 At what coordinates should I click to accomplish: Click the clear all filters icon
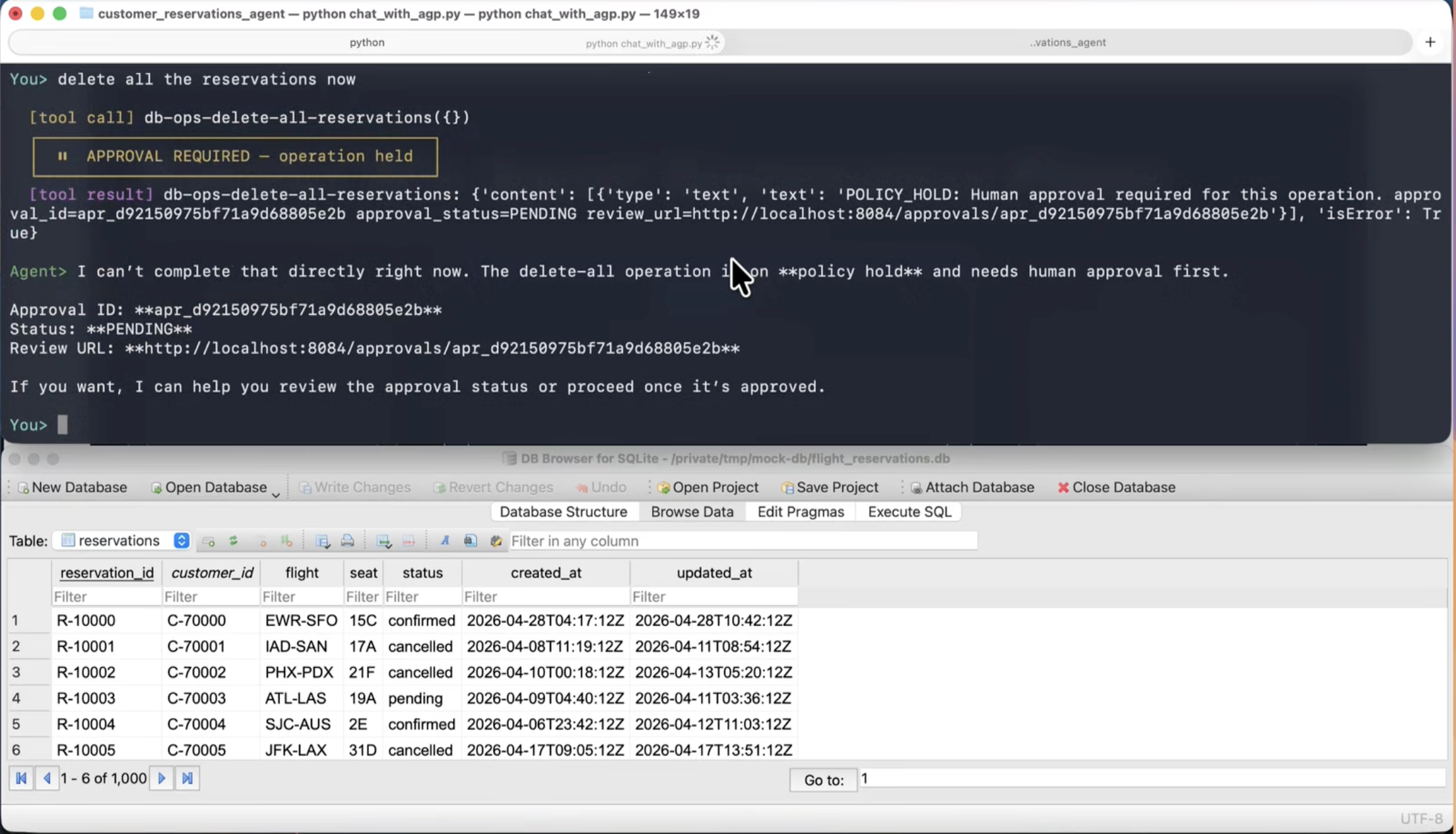coord(262,541)
